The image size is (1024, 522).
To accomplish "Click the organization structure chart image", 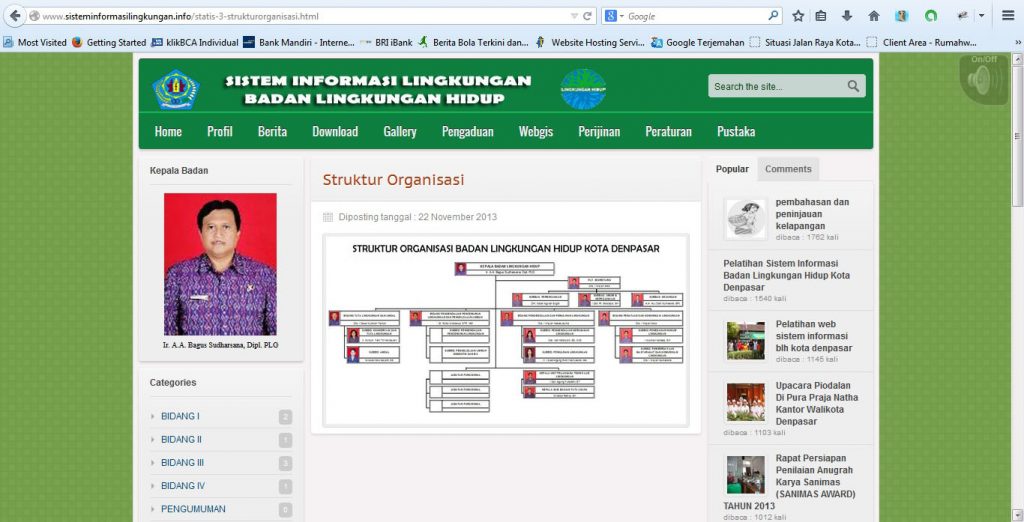I will coord(505,330).
